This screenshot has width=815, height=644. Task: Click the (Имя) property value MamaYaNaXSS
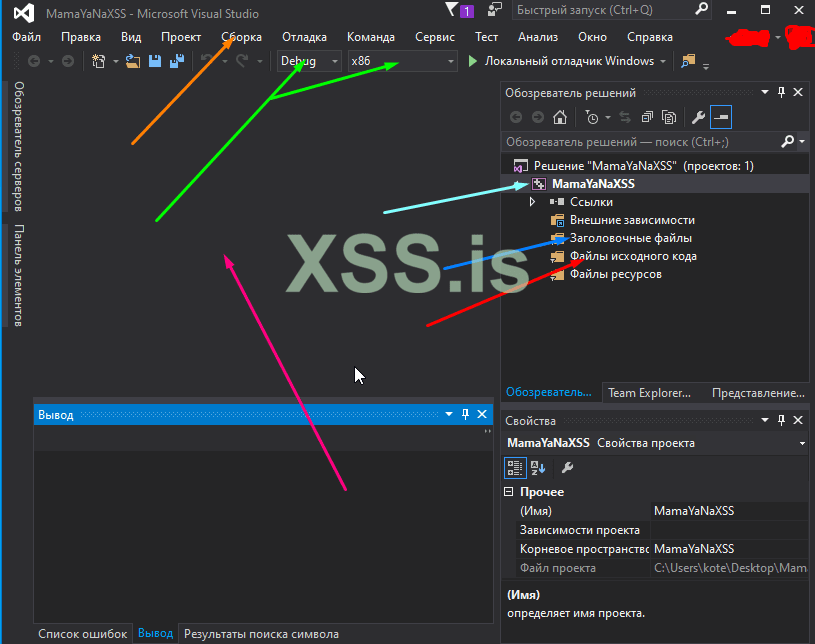(x=730, y=511)
